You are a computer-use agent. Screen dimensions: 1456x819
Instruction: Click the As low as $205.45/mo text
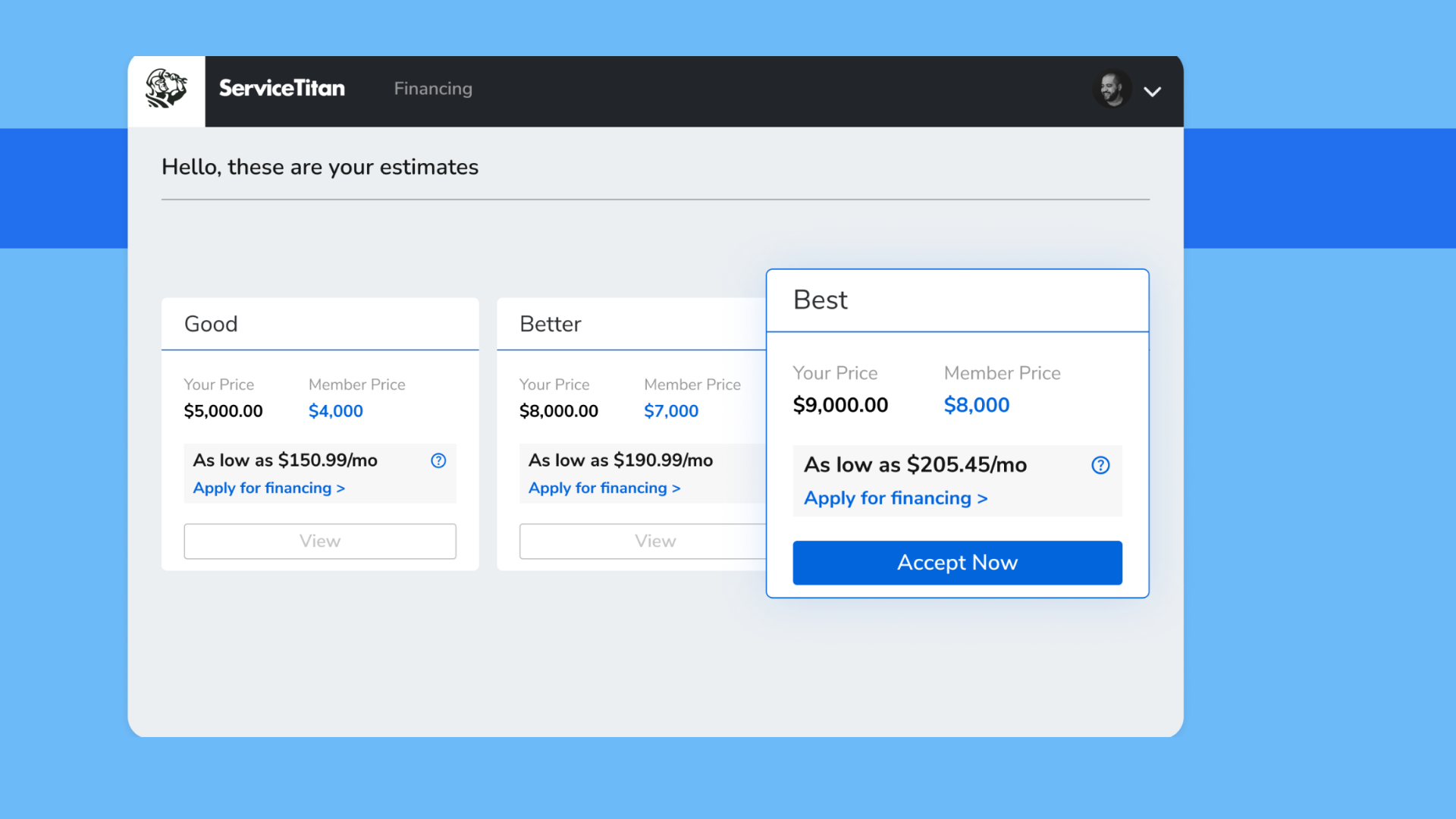[x=915, y=465]
